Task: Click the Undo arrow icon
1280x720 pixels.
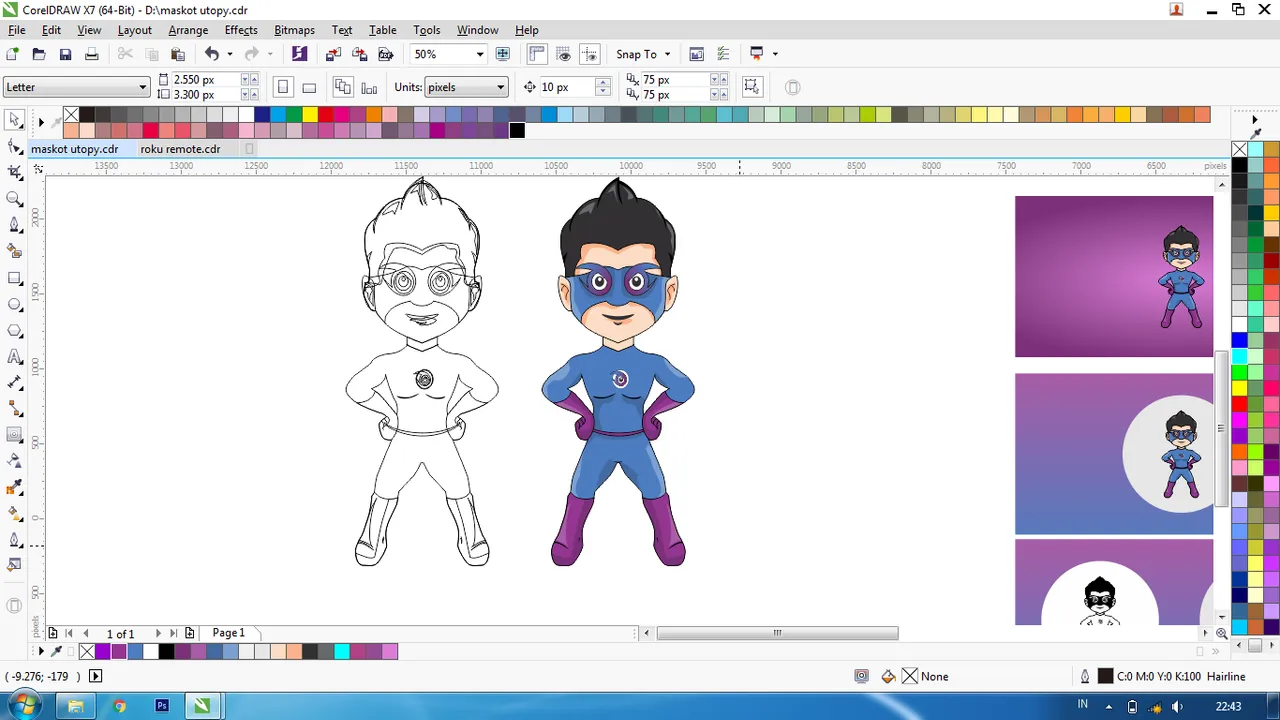Action: (212, 54)
